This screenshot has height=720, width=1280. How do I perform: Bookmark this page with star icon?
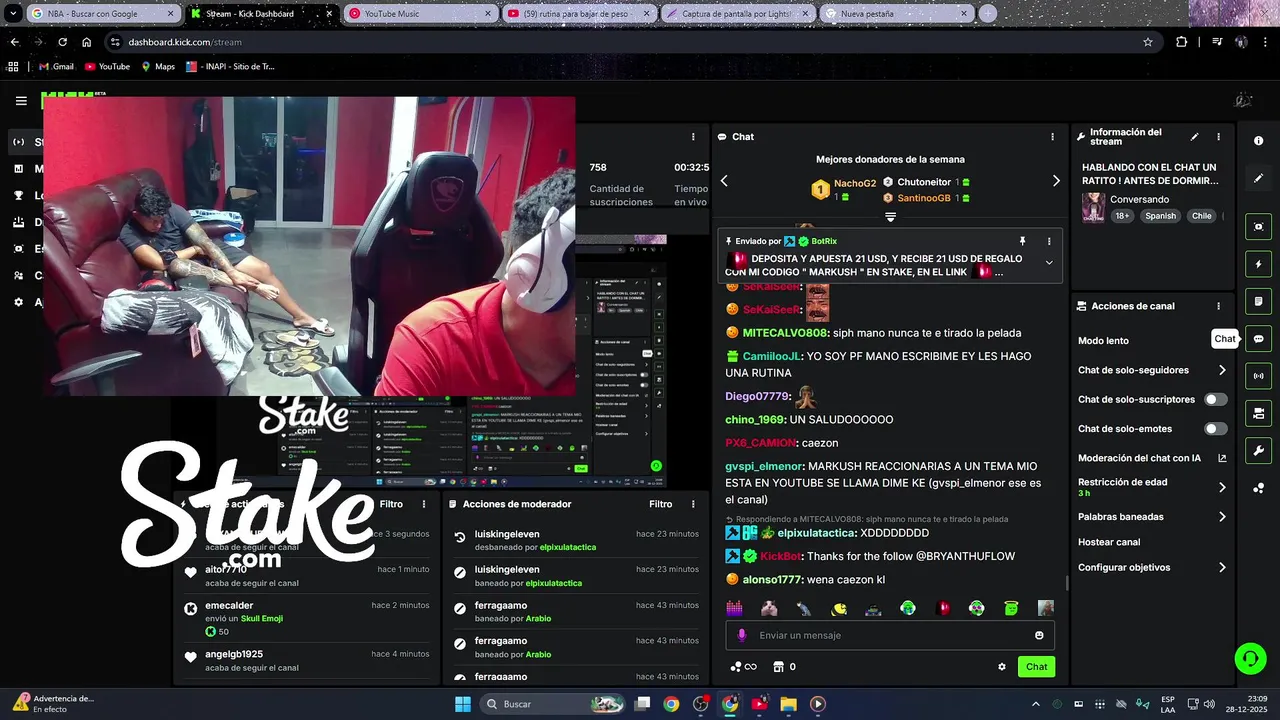tap(1148, 42)
